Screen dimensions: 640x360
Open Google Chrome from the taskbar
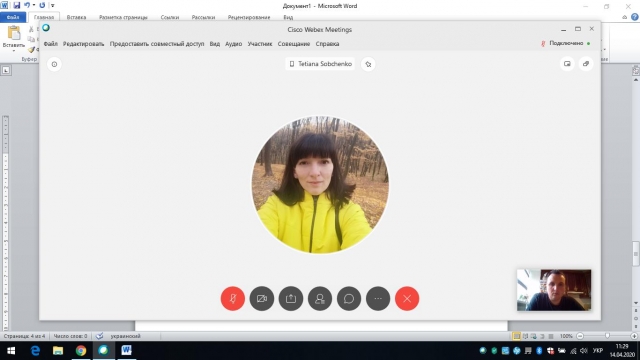[81, 351]
